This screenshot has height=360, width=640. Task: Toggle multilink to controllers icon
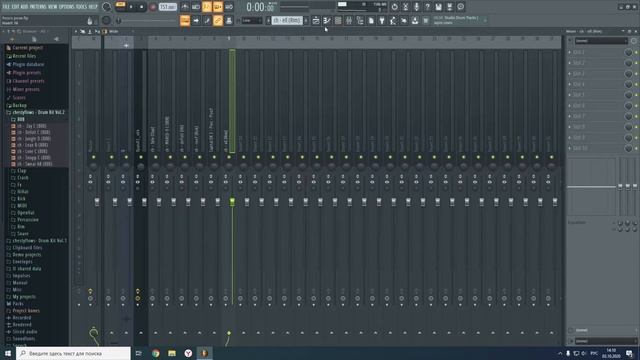coord(229,20)
